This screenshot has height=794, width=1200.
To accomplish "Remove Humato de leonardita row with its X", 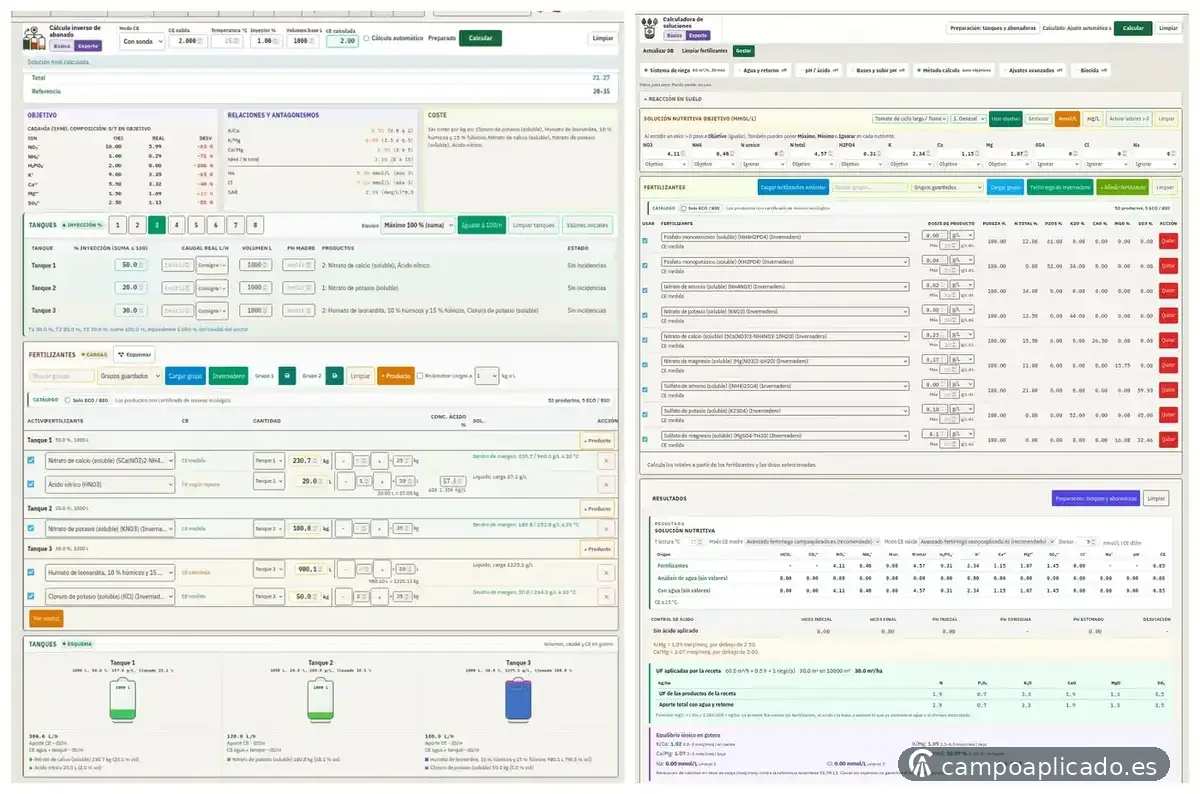I will [x=605, y=572].
